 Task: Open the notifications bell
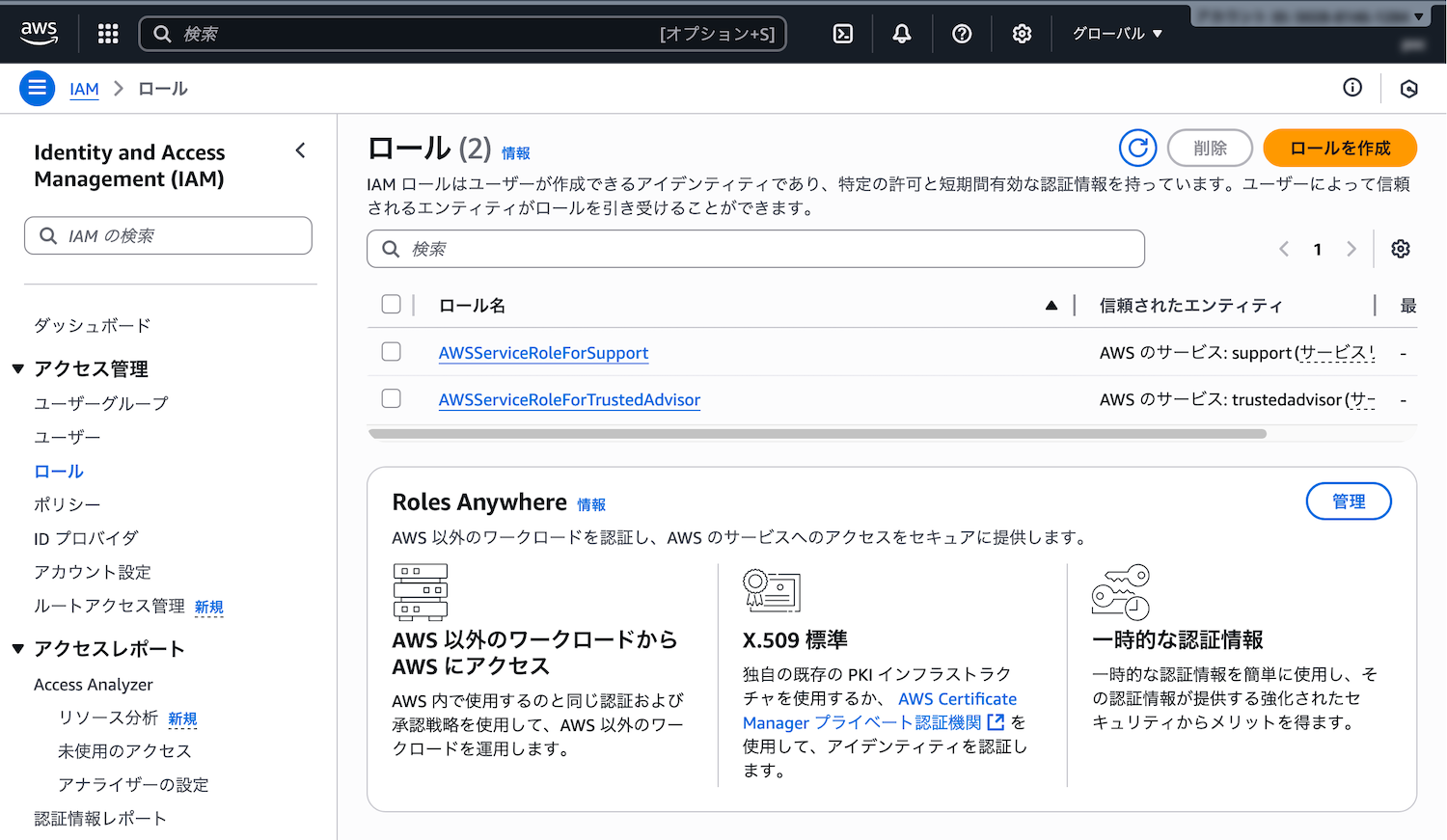tap(901, 34)
